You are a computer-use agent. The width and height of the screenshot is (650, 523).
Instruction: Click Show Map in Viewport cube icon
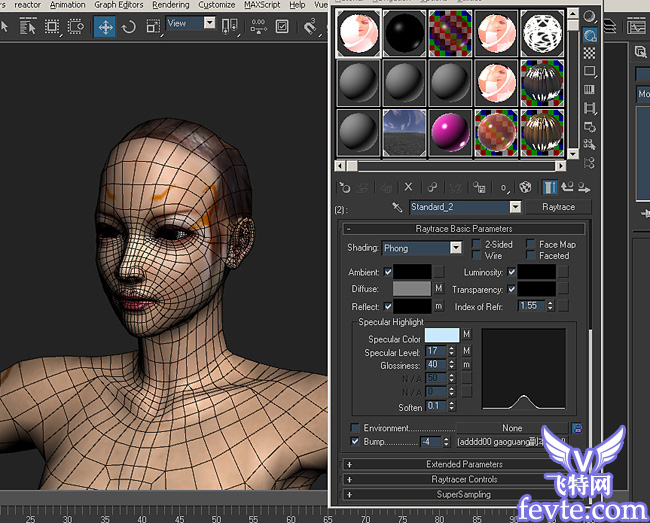pos(525,187)
